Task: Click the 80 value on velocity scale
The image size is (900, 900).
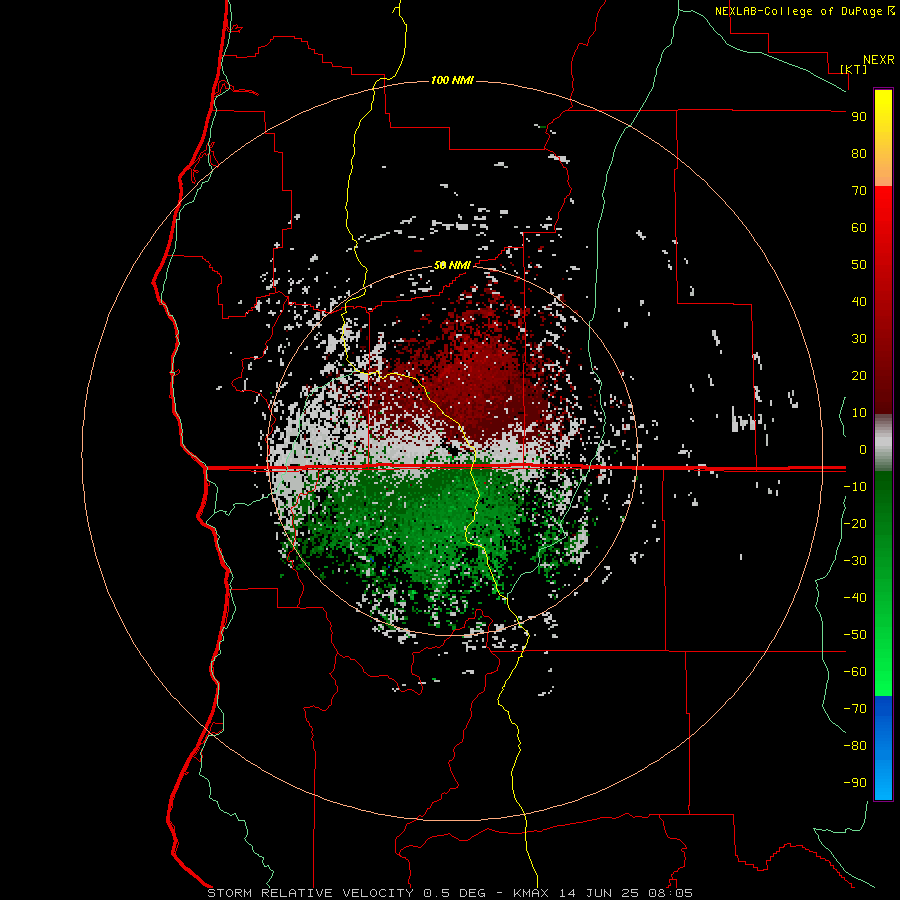Action: coord(859,153)
